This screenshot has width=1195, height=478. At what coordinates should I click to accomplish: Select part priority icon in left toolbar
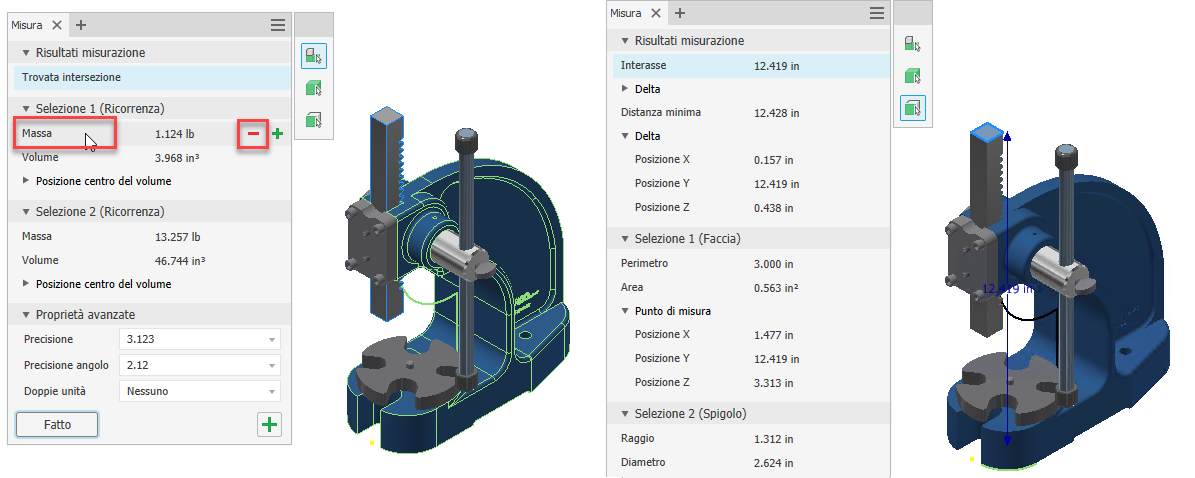click(313, 88)
